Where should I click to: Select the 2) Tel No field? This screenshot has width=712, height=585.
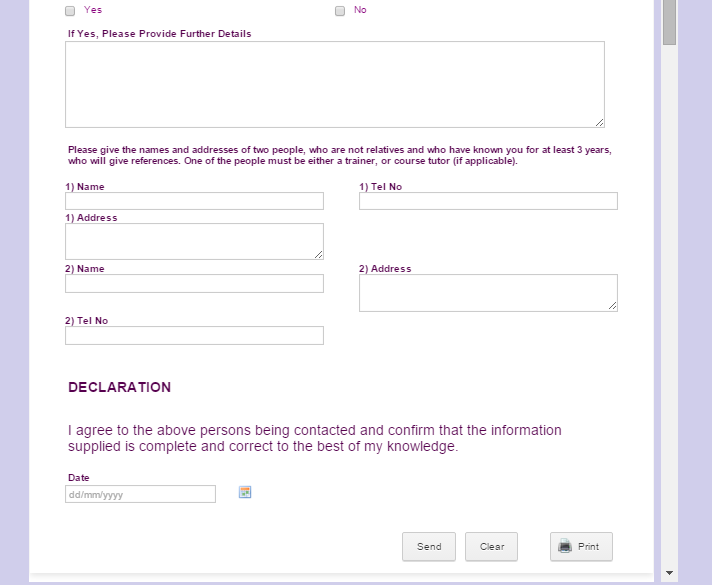click(194, 336)
